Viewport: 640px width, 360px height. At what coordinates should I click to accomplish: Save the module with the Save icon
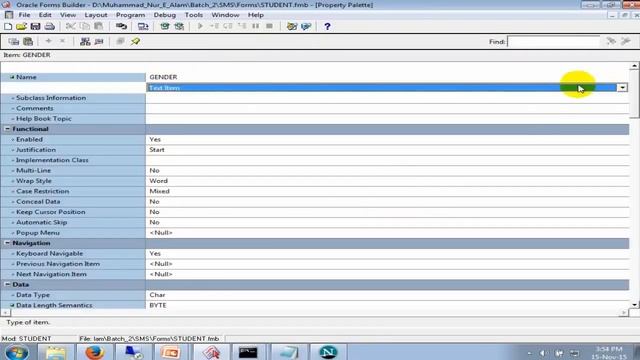click(x=35, y=27)
